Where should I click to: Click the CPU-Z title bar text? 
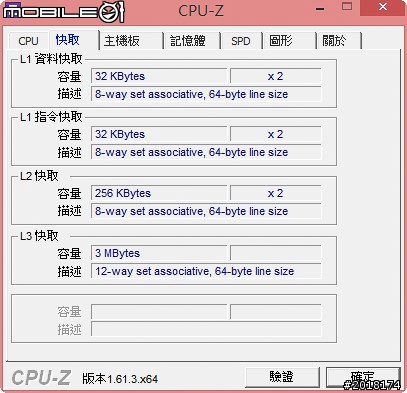point(201,10)
